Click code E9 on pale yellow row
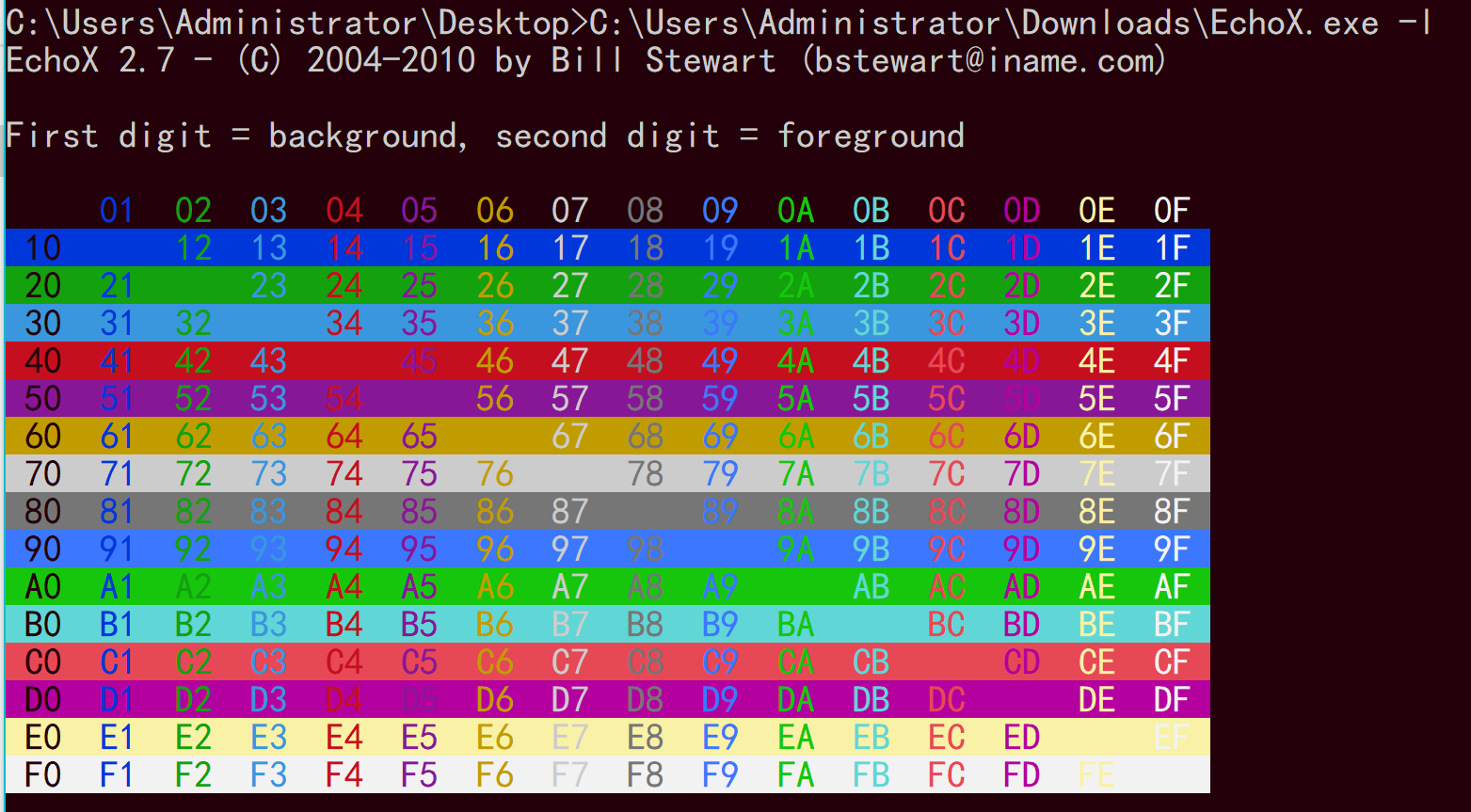The width and height of the screenshot is (1471, 812). 720,737
